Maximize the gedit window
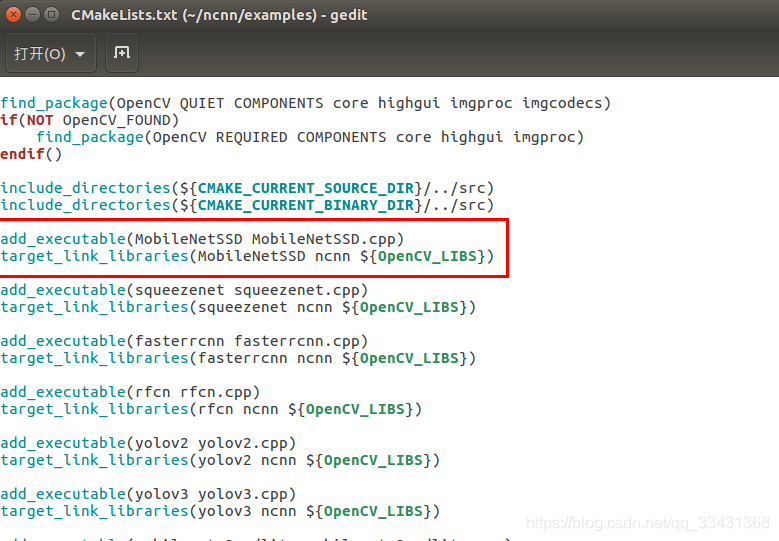Image resolution: width=779 pixels, height=541 pixels. tap(51, 14)
